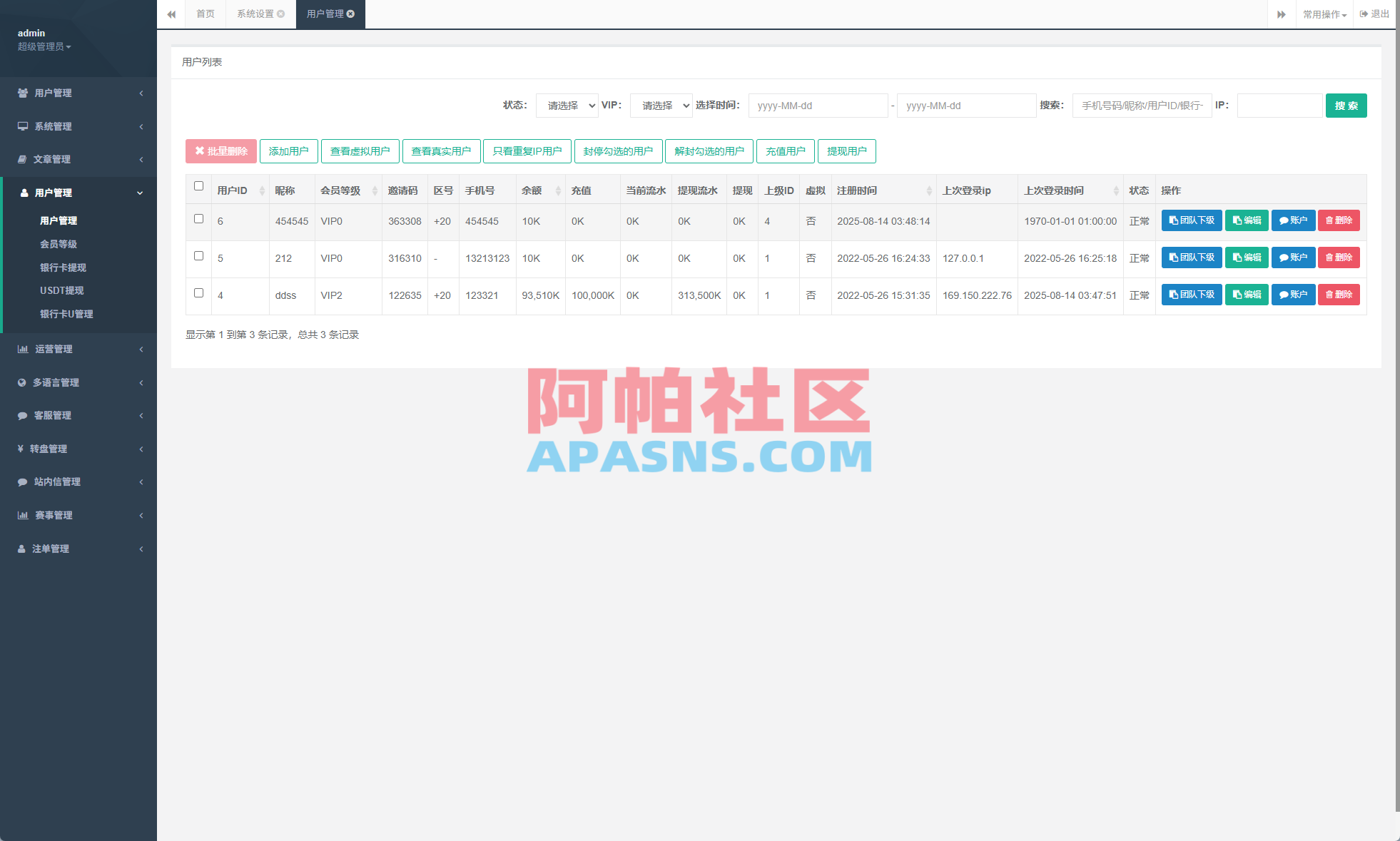This screenshot has height=841, width=1400.
Task: Open the 注单管理 person icon
Action: [21, 549]
